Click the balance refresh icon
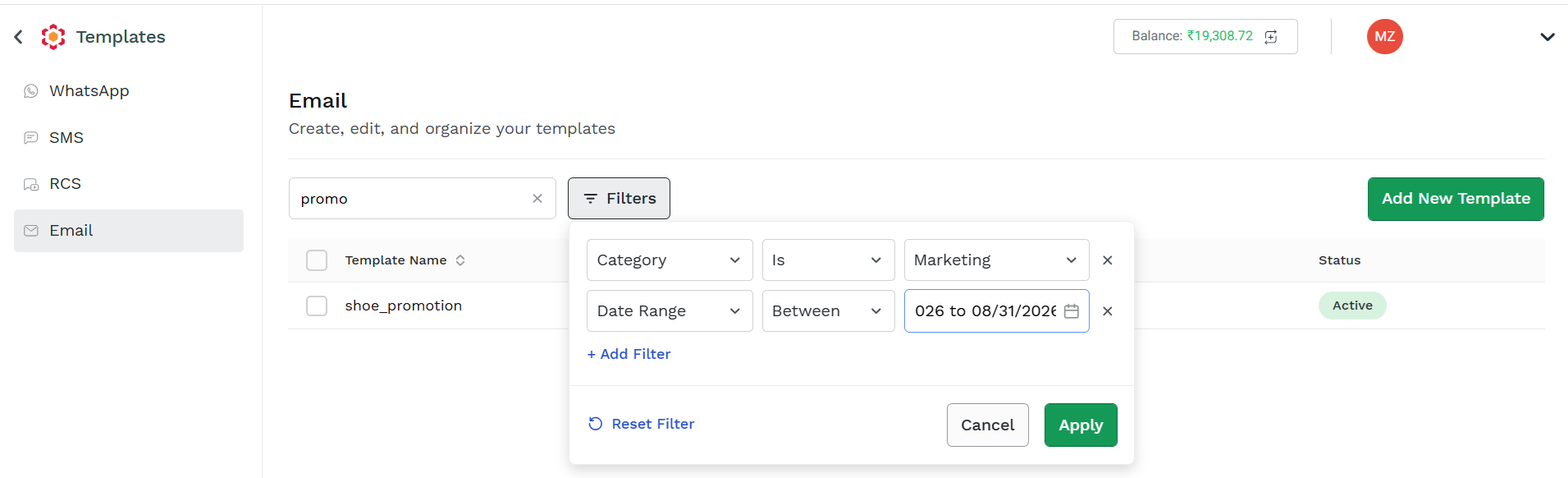This screenshot has height=478, width=1568. (1271, 37)
